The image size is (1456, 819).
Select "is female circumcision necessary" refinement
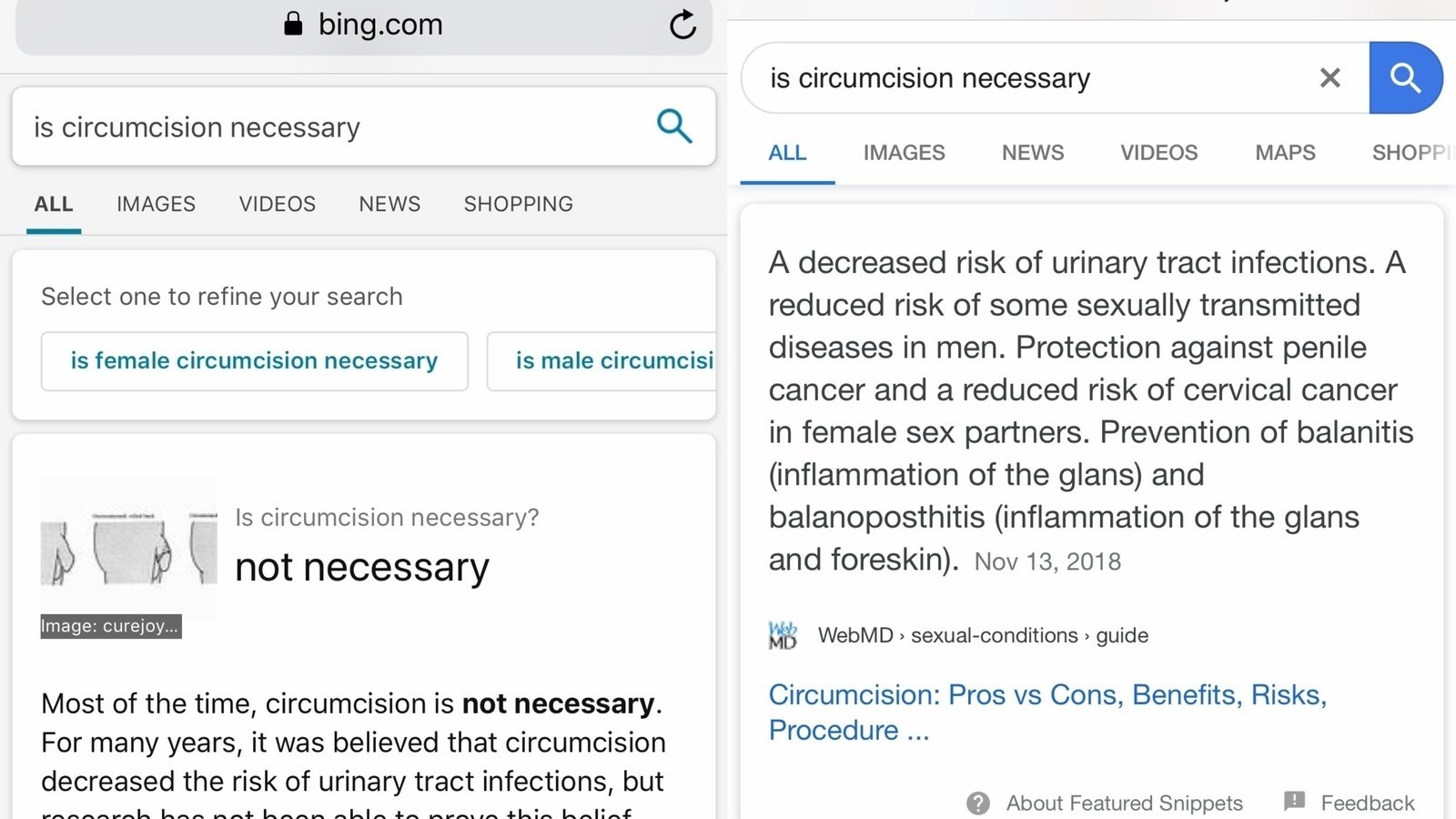pyautogui.click(x=253, y=360)
